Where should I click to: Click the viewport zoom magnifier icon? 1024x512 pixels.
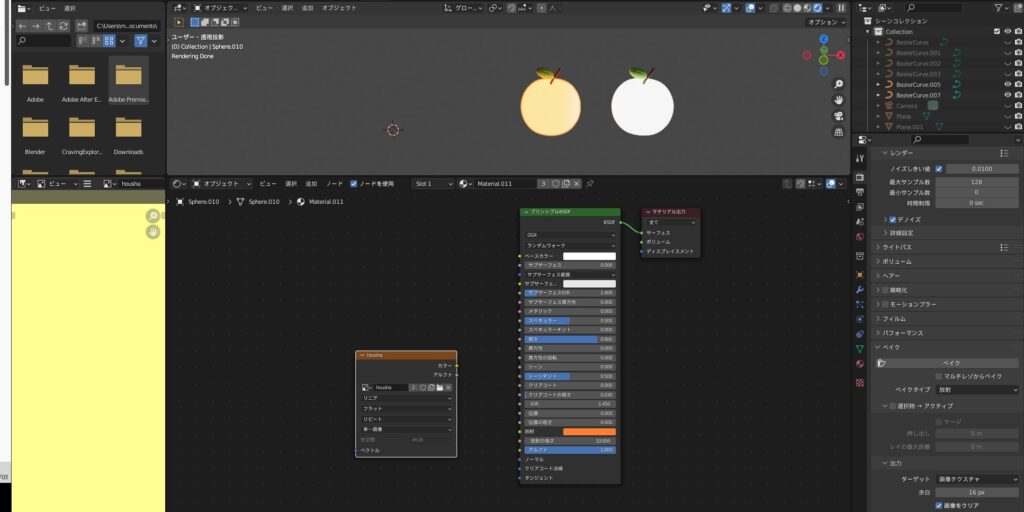839,84
